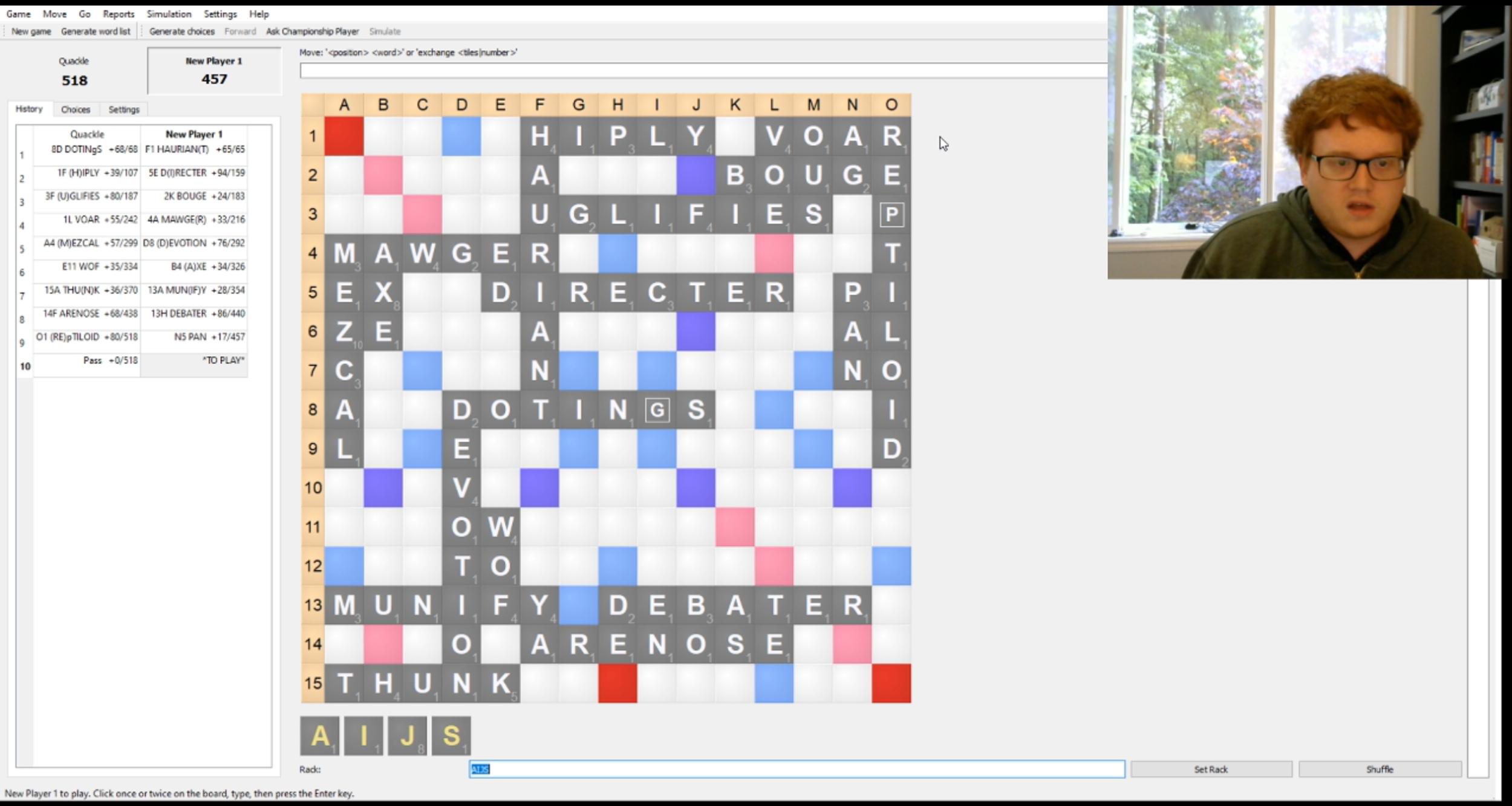1512x806 pixels.
Task: Select the O1 (RE)pTILOID history entry
Action: (x=87, y=337)
